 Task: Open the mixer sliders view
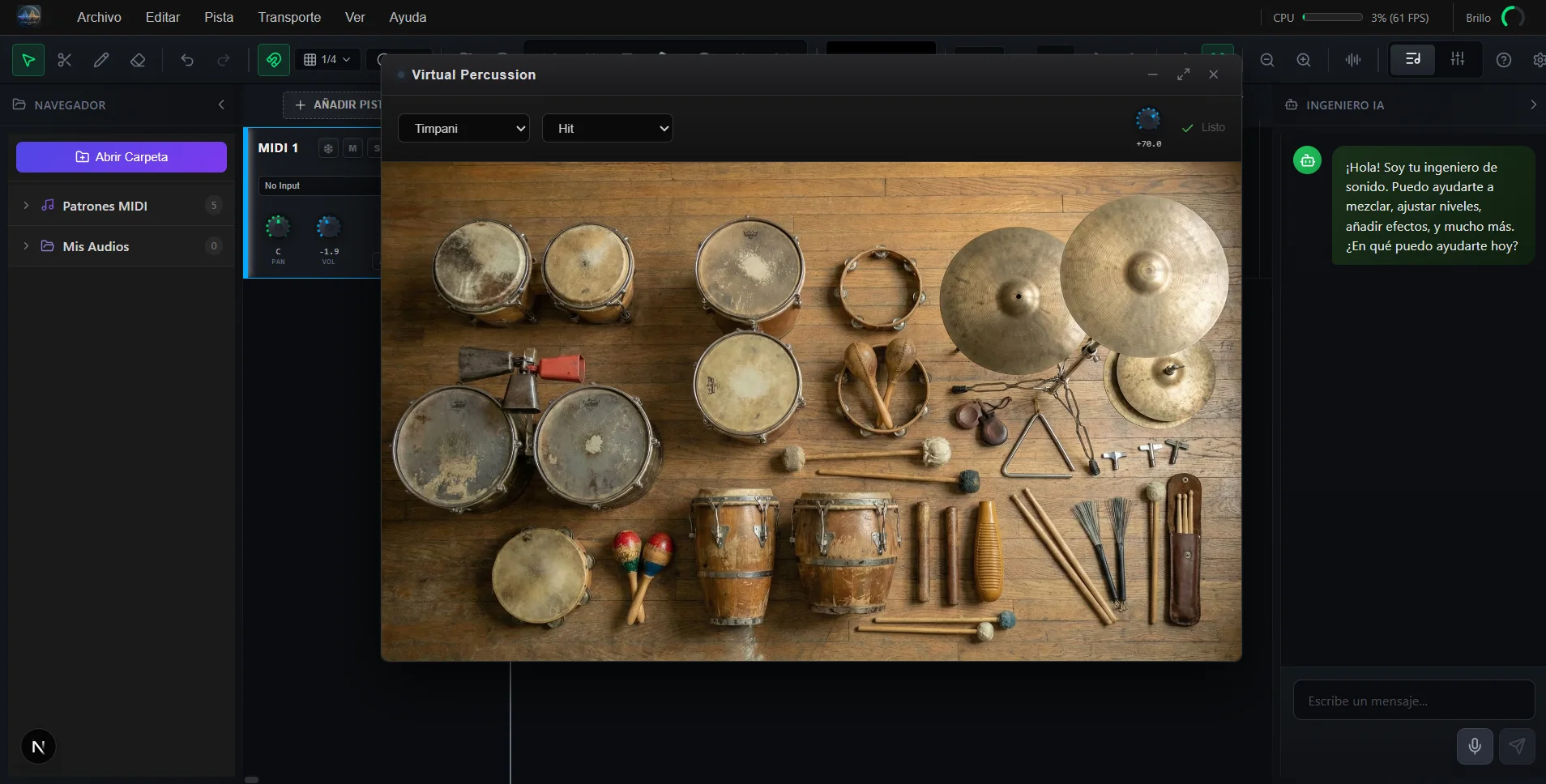pyautogui.click(x=1457, y=59)
